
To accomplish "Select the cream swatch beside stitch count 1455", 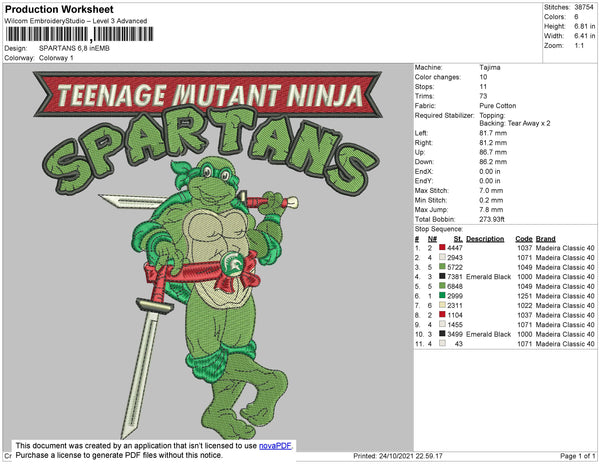I will pyautogui.click(x=442, y=324).
